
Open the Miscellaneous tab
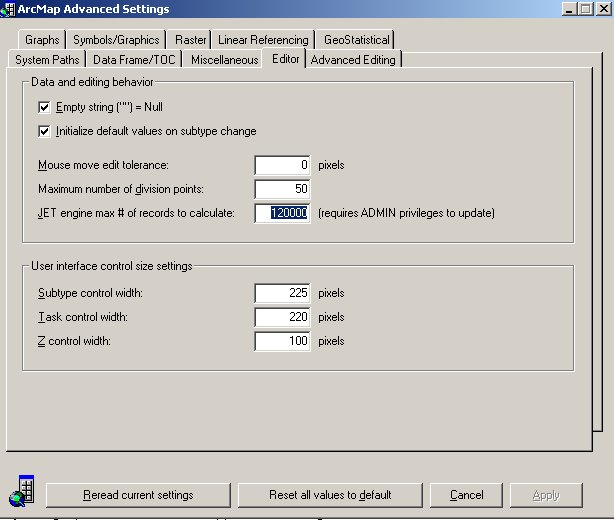tap(224, 60)
